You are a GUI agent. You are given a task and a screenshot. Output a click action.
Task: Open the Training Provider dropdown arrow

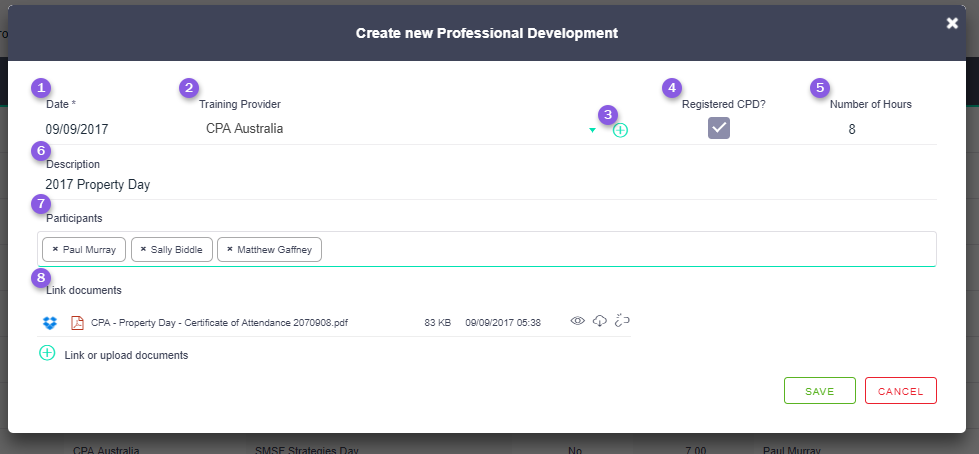(592, 130)
